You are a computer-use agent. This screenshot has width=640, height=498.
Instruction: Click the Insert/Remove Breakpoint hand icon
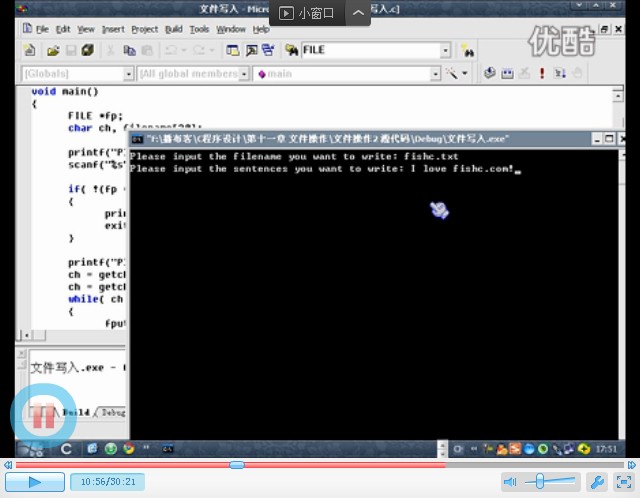(577, 73)
